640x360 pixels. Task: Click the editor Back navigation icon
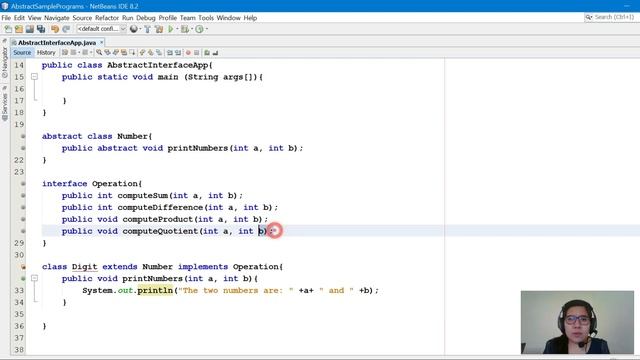(73, 53)
